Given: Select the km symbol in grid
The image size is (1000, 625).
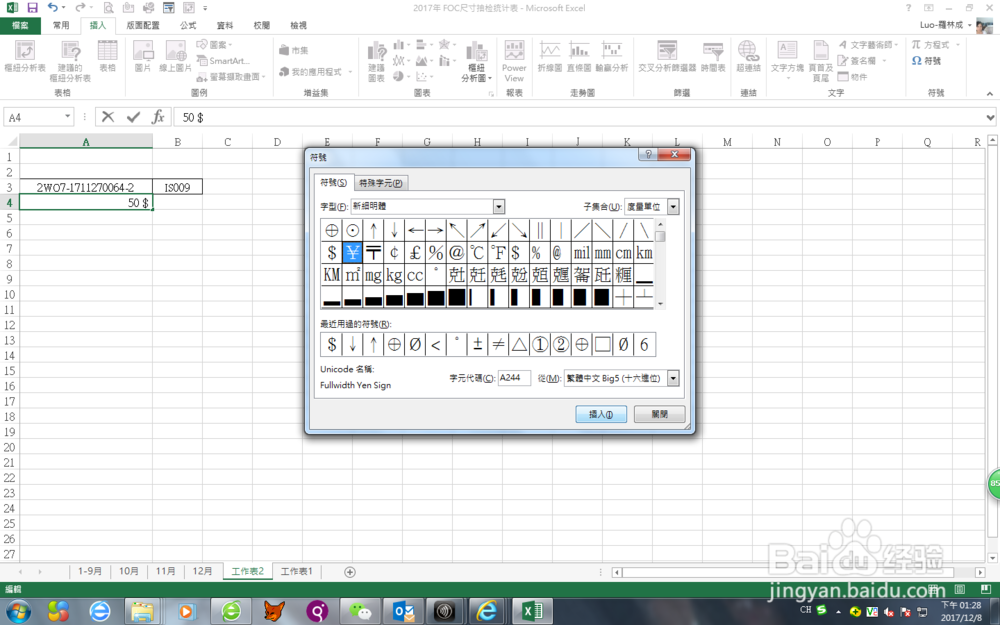Looking at the screenshot, I should [644, 253].
